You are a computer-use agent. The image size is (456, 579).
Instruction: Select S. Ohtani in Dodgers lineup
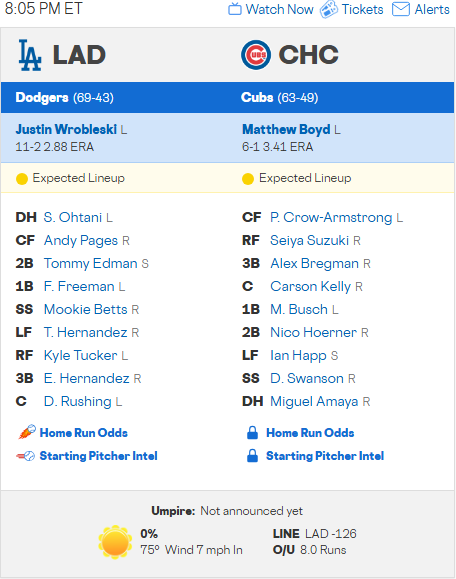click(73, 217)
